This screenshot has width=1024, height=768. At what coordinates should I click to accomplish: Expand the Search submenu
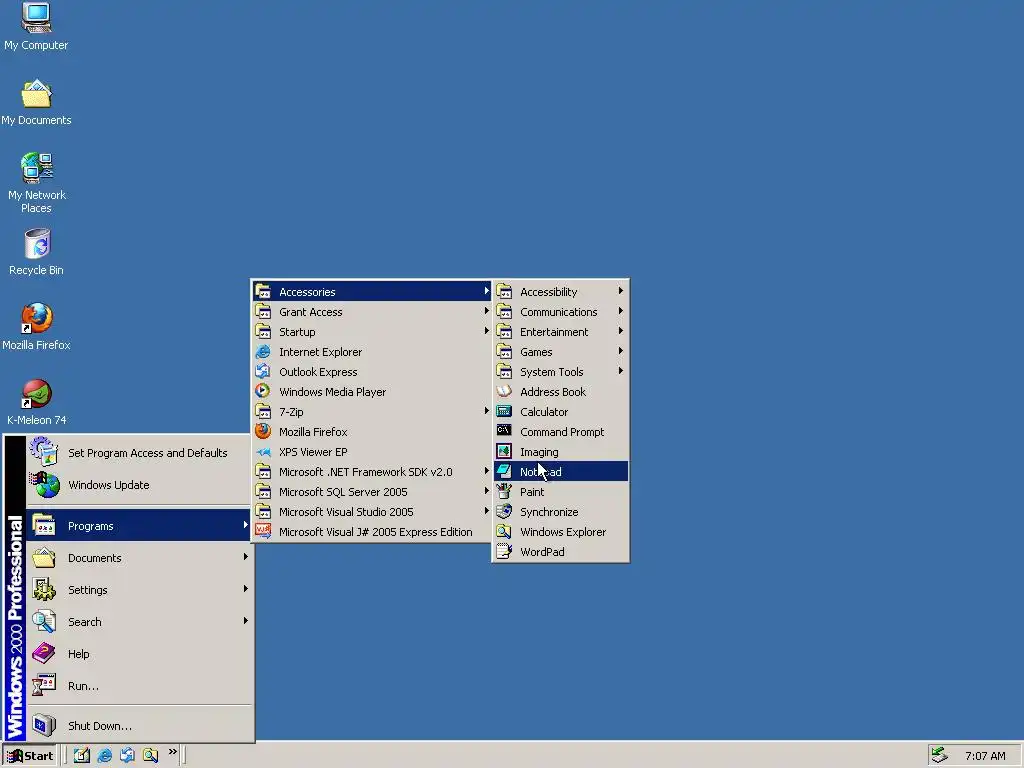140,622
